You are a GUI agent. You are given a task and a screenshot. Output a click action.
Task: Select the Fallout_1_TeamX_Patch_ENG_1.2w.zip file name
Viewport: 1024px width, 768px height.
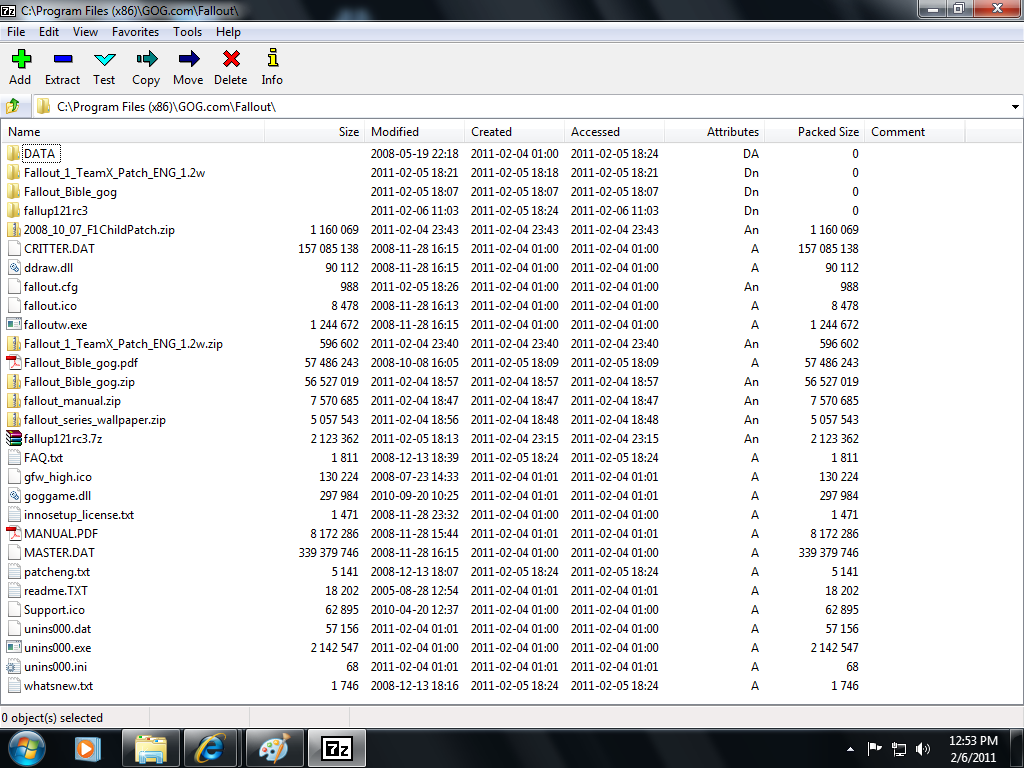coord(123,344)
